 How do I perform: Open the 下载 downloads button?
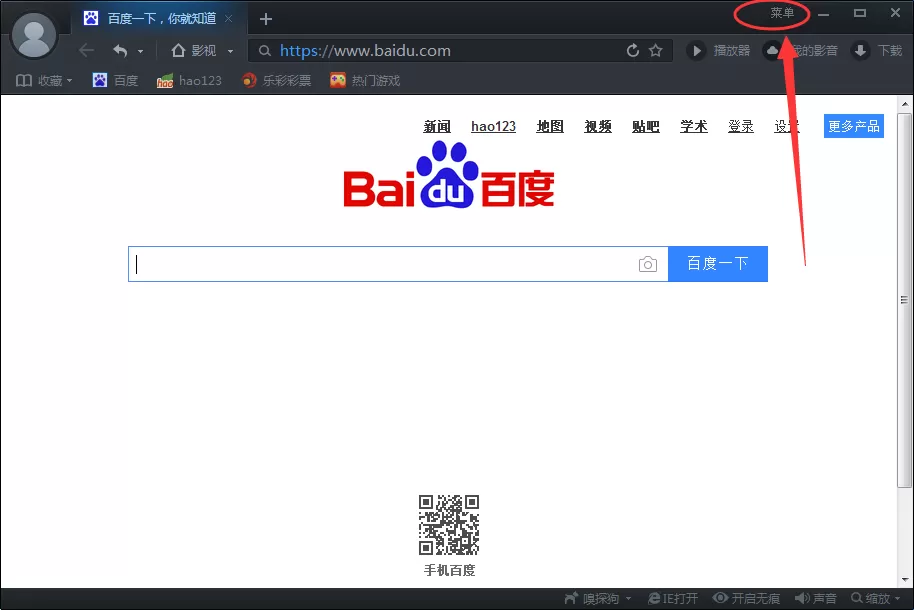coord(877,51)
